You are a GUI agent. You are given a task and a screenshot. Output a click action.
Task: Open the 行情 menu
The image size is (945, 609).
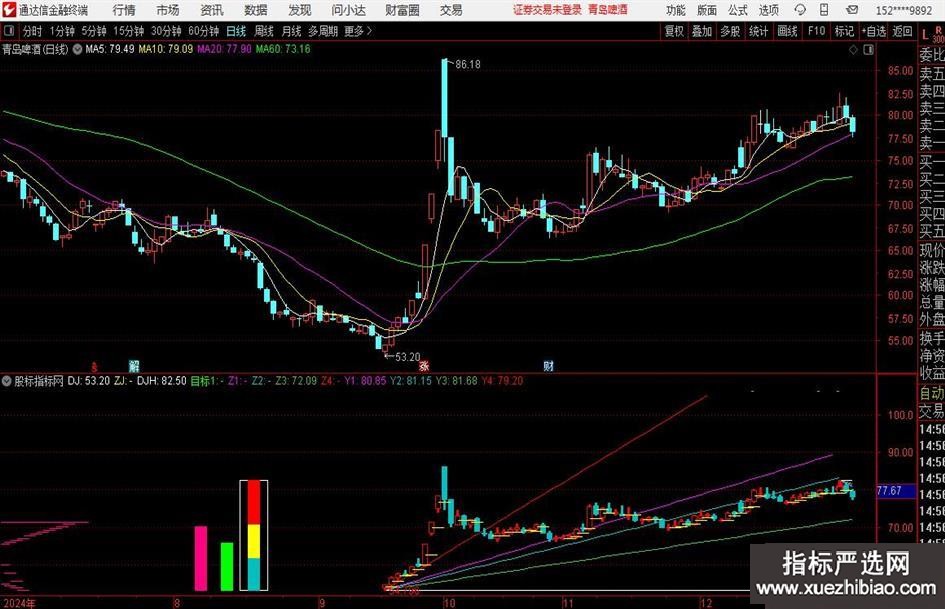[124, 10]
